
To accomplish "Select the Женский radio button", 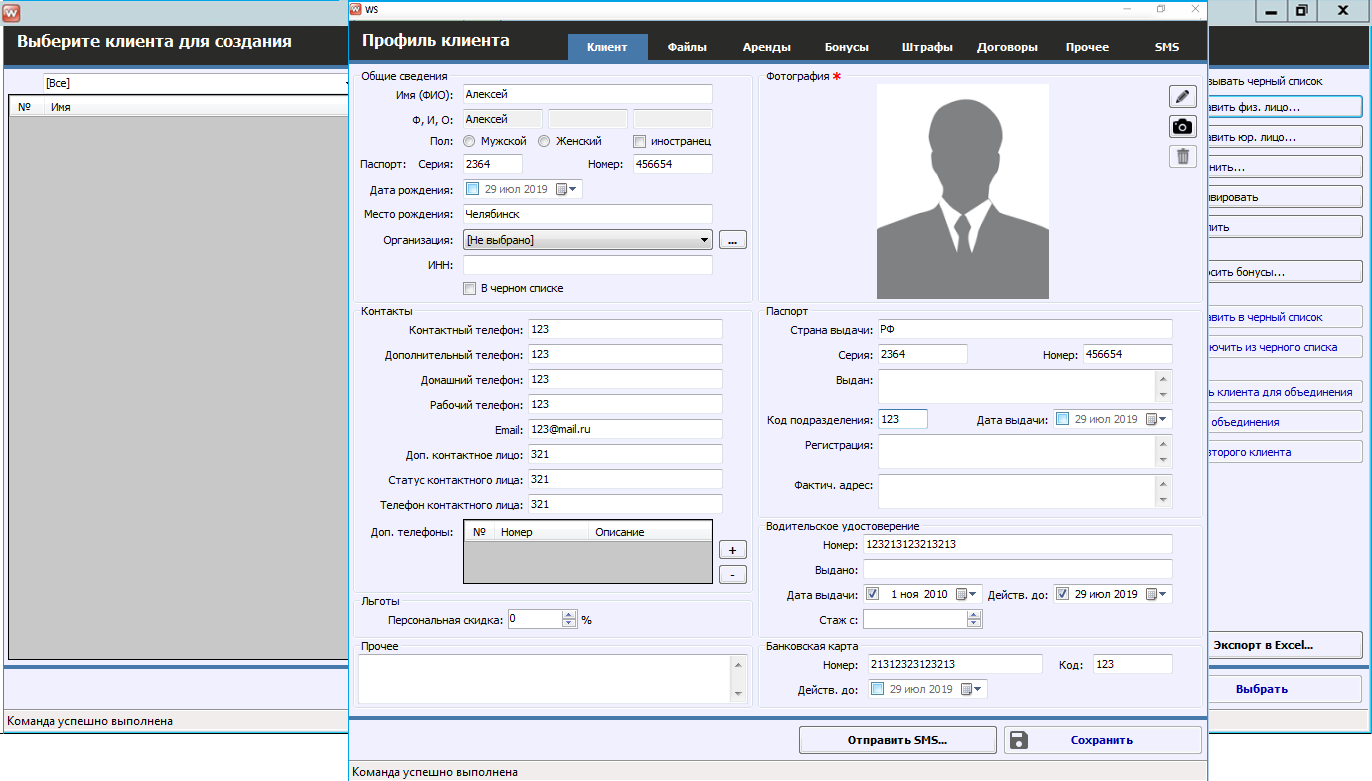I will [544, 142].
